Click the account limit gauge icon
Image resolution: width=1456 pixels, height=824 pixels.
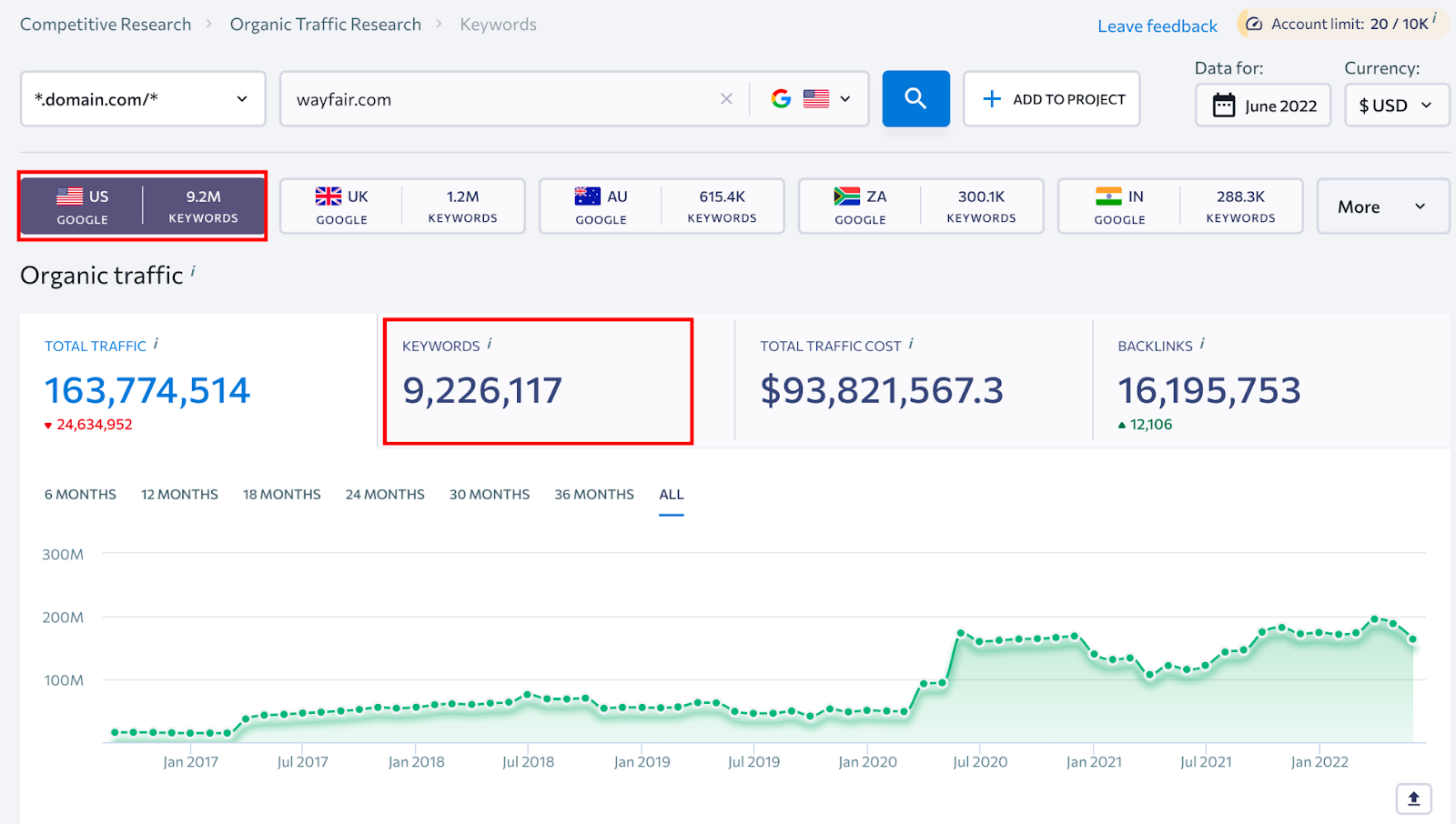point(1254,24)
